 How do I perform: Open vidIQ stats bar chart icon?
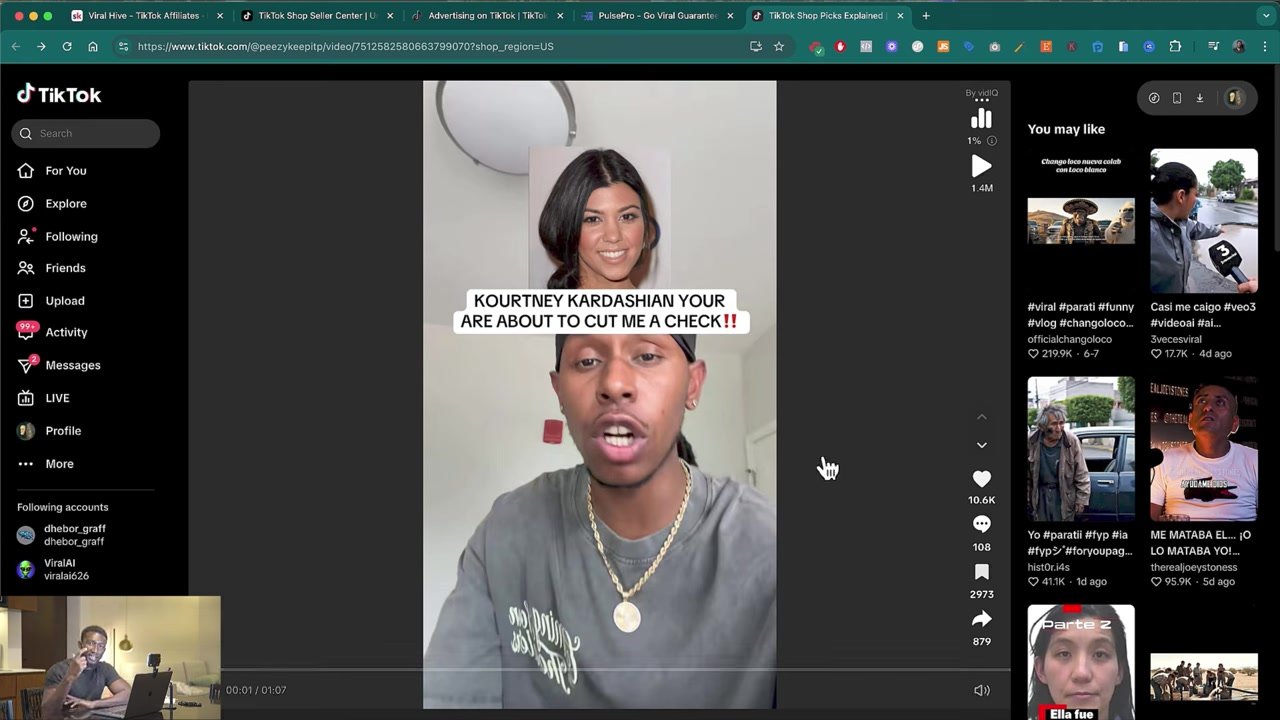click(x=981, y=119)
